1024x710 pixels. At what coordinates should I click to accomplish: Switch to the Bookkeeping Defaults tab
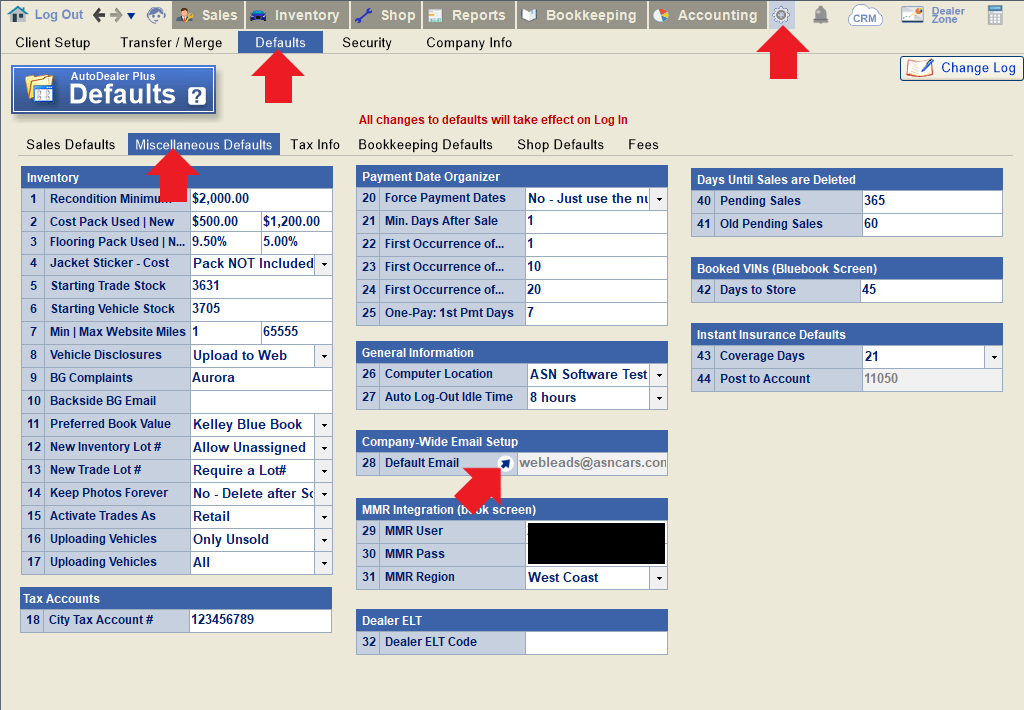point(425,145)
